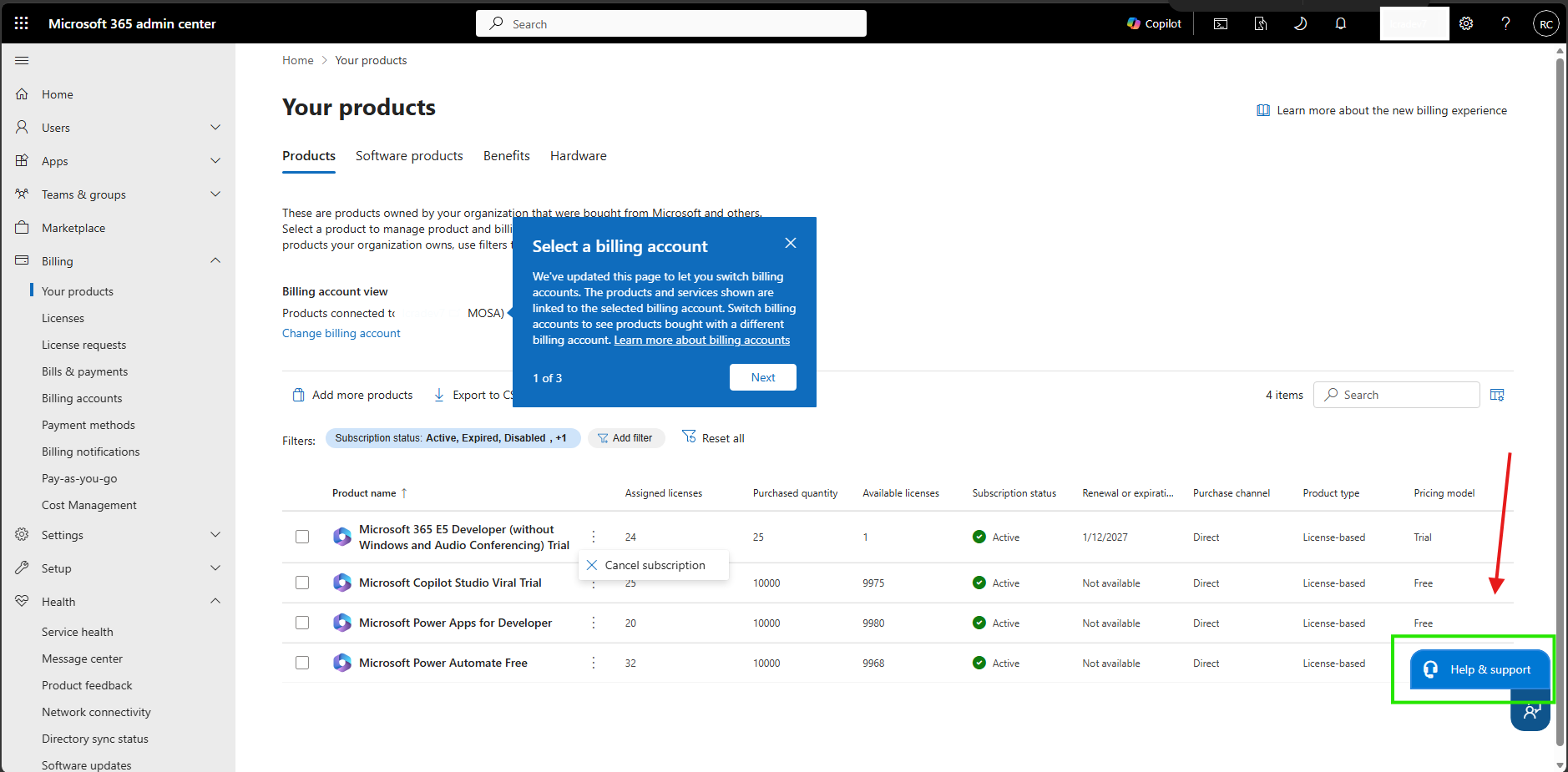Expand the Apps section in sidebar

point(215,161)
